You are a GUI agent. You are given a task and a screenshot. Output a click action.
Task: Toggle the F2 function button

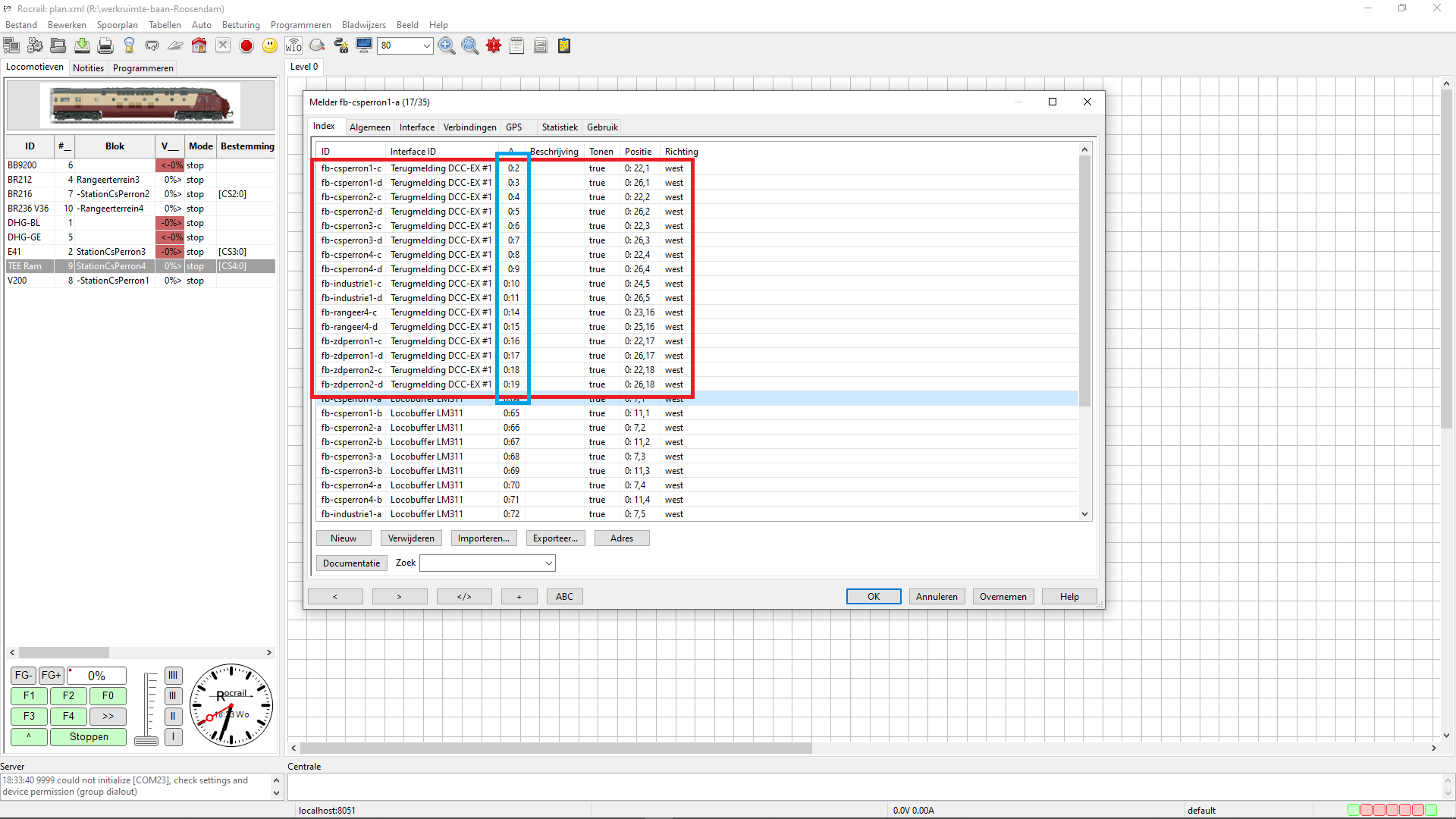[68, 696]
